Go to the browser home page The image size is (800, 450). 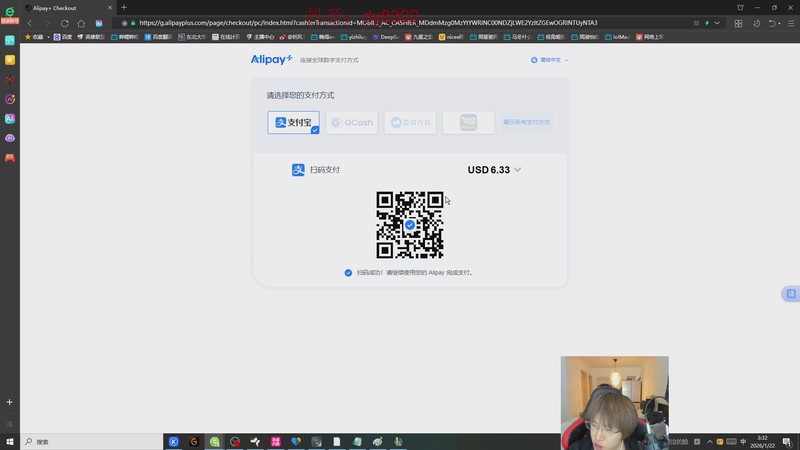coord(81,23)
